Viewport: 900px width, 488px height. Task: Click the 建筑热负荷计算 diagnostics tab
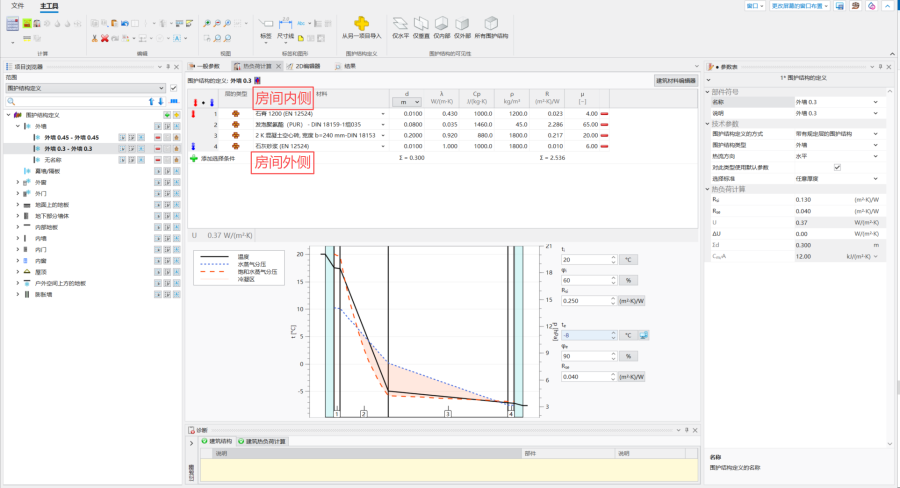264,441
